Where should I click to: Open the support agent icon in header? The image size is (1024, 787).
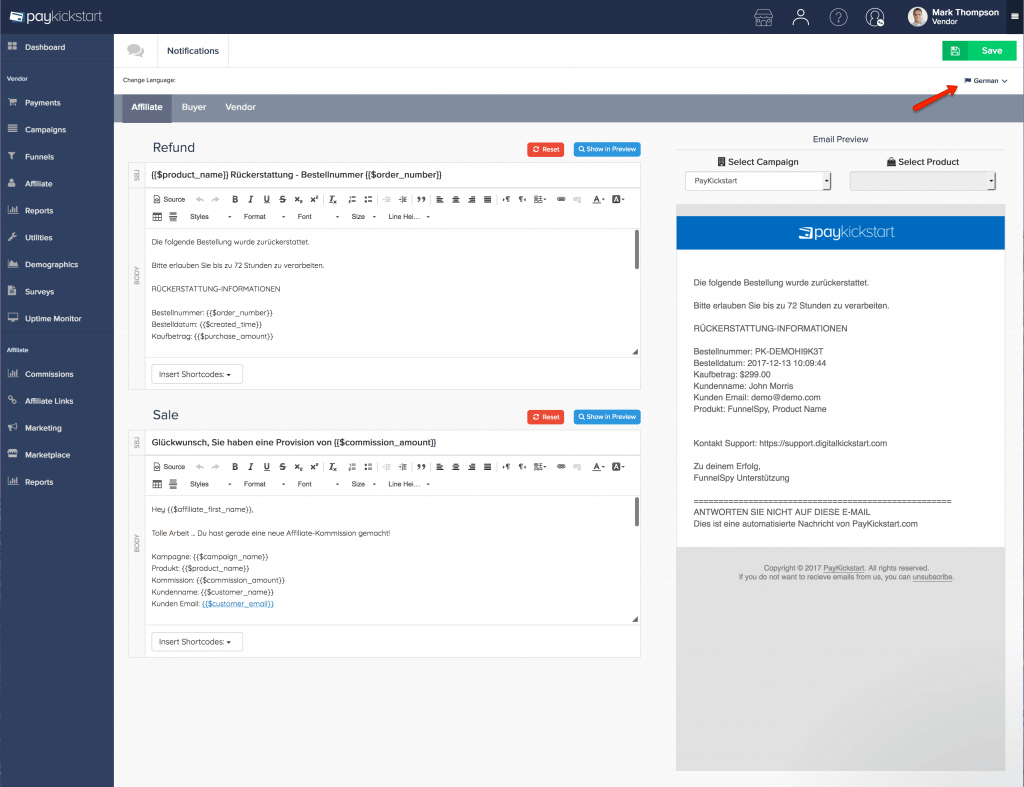[875, 17]
